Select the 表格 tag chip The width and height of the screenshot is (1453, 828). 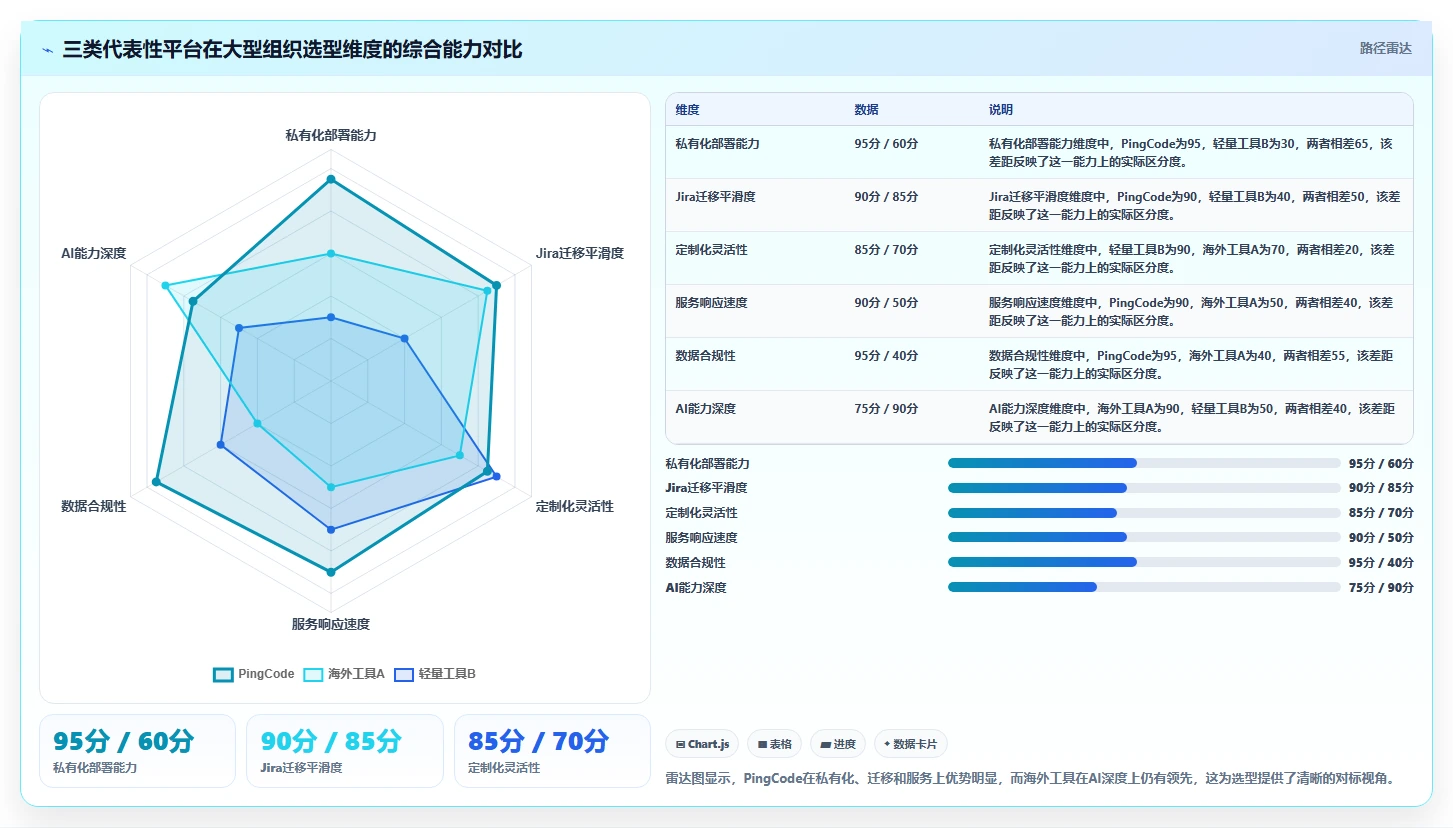point(774,744)
